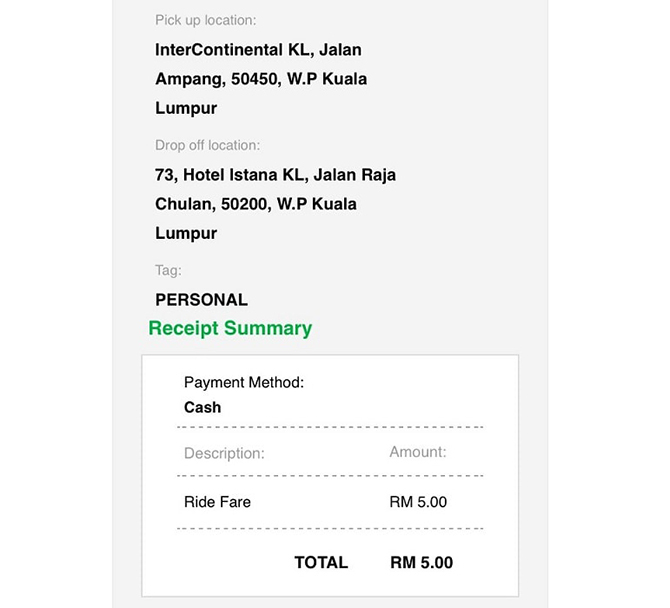The image size is (670, 608).
Task: Click the InterContinental KL pickup address
Action: click(261, 79)
